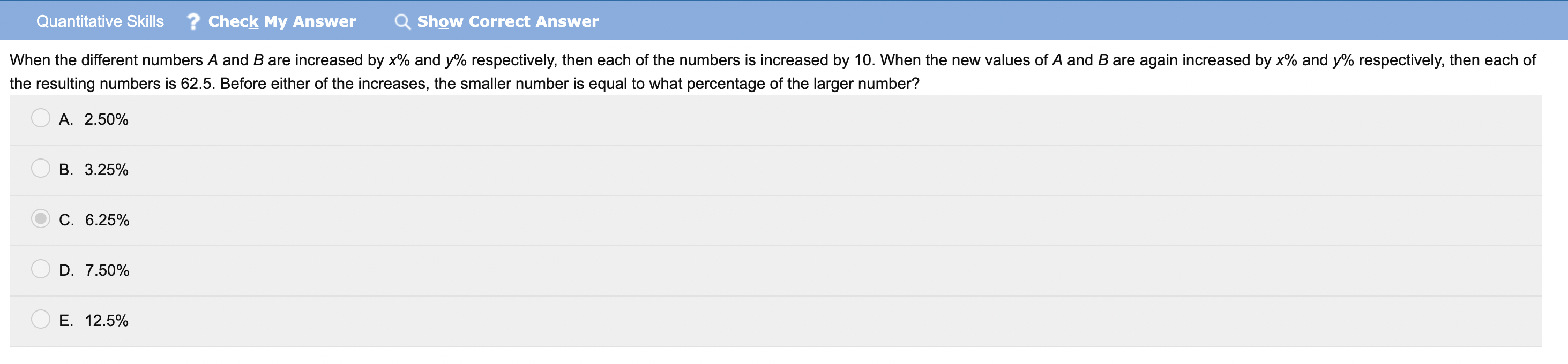Click the question mark help icon
This screenshot has width=1568, height=364.
(x=193, y=22)
